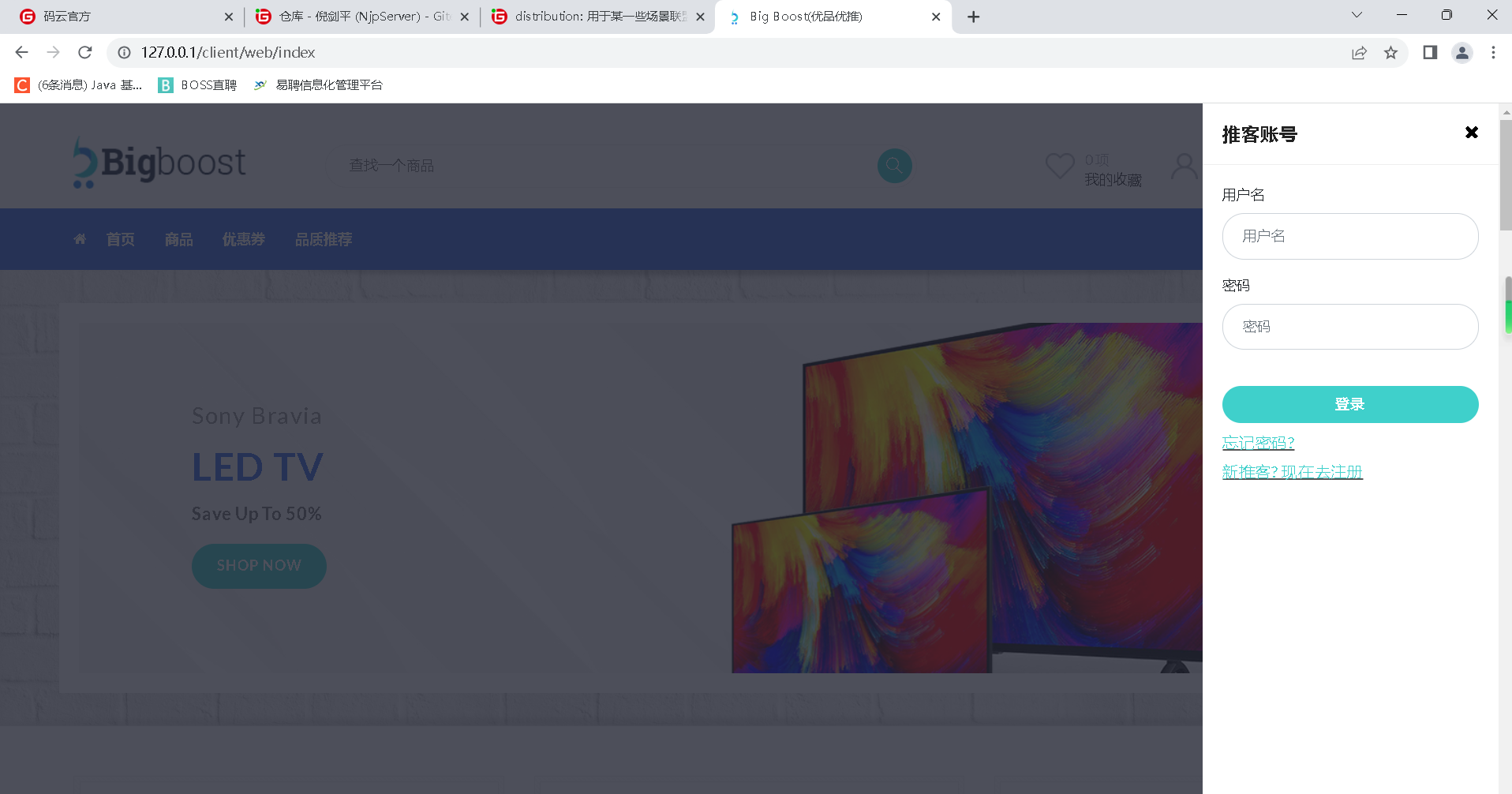Screen dimensions: 1512x794
Task: Click the browser back arrow
Action: click(21, 52)
